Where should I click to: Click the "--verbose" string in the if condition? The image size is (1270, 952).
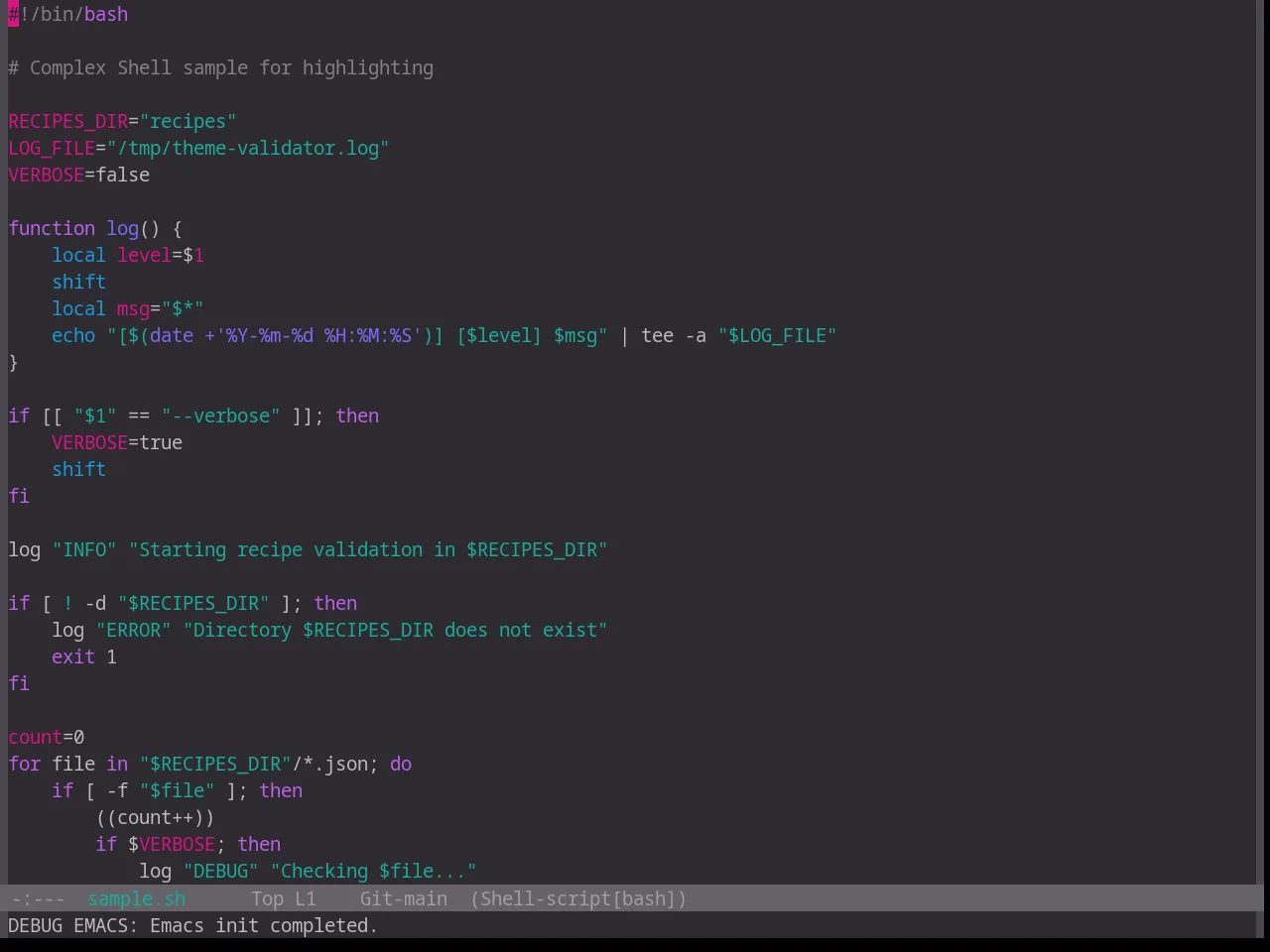[220, 416]
